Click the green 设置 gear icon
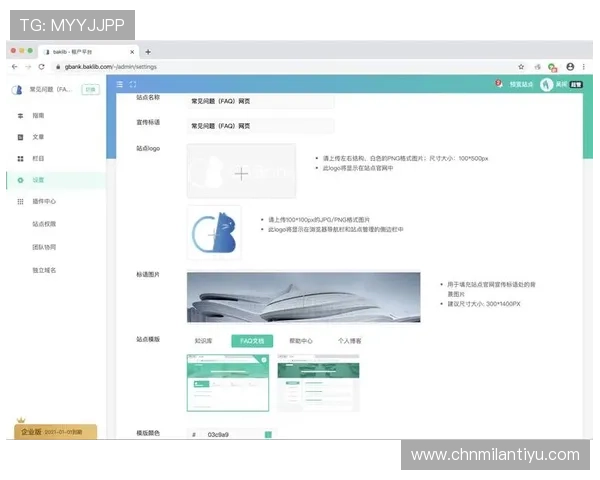Screen dimensions: 600x480 pyautogui.click(x=20, y=180)
